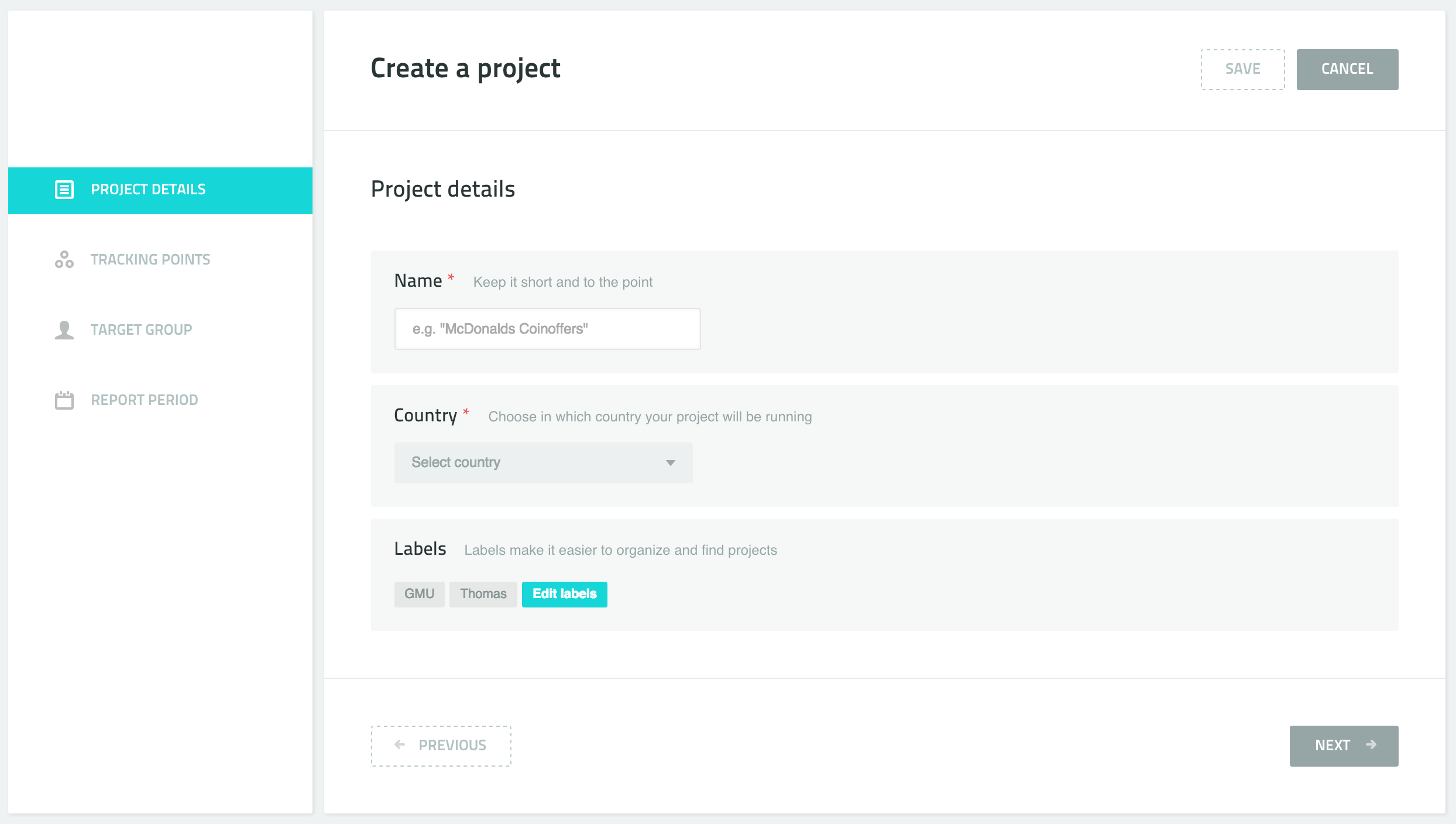1456x824 pixels.
Task: Click the 'Keep it short and to the point' hint
Action: tap(563, 282)
